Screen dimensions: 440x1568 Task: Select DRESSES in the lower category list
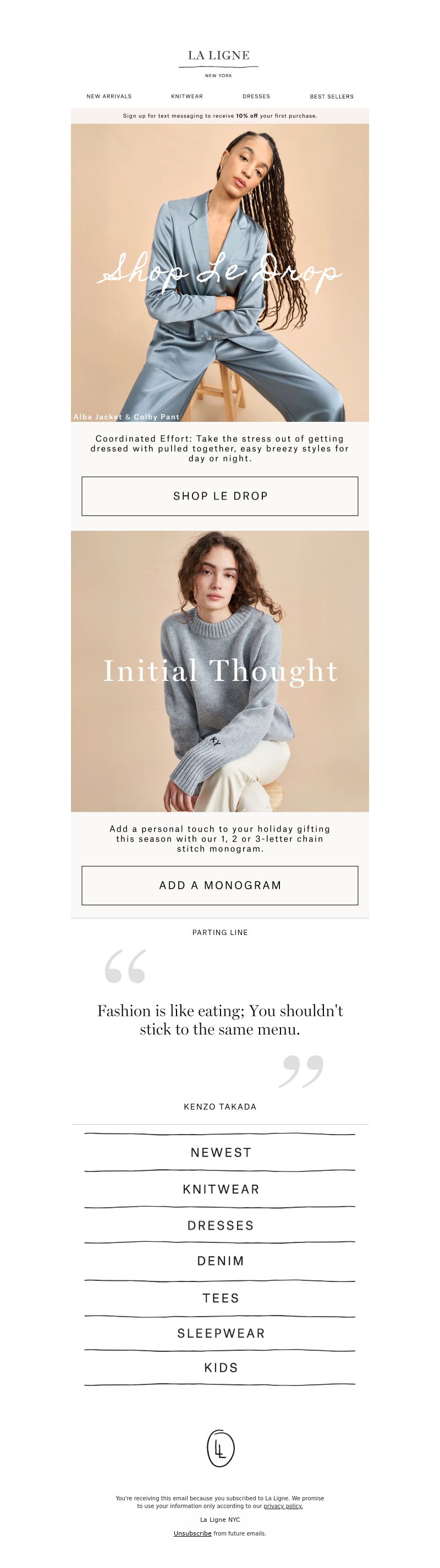tap(221, 1225)
